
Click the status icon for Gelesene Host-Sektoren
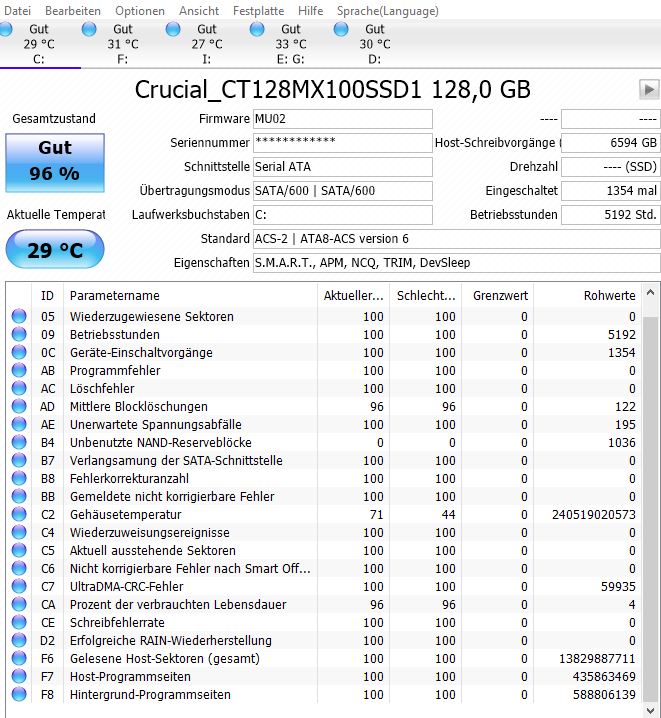[x=19, y=658]
